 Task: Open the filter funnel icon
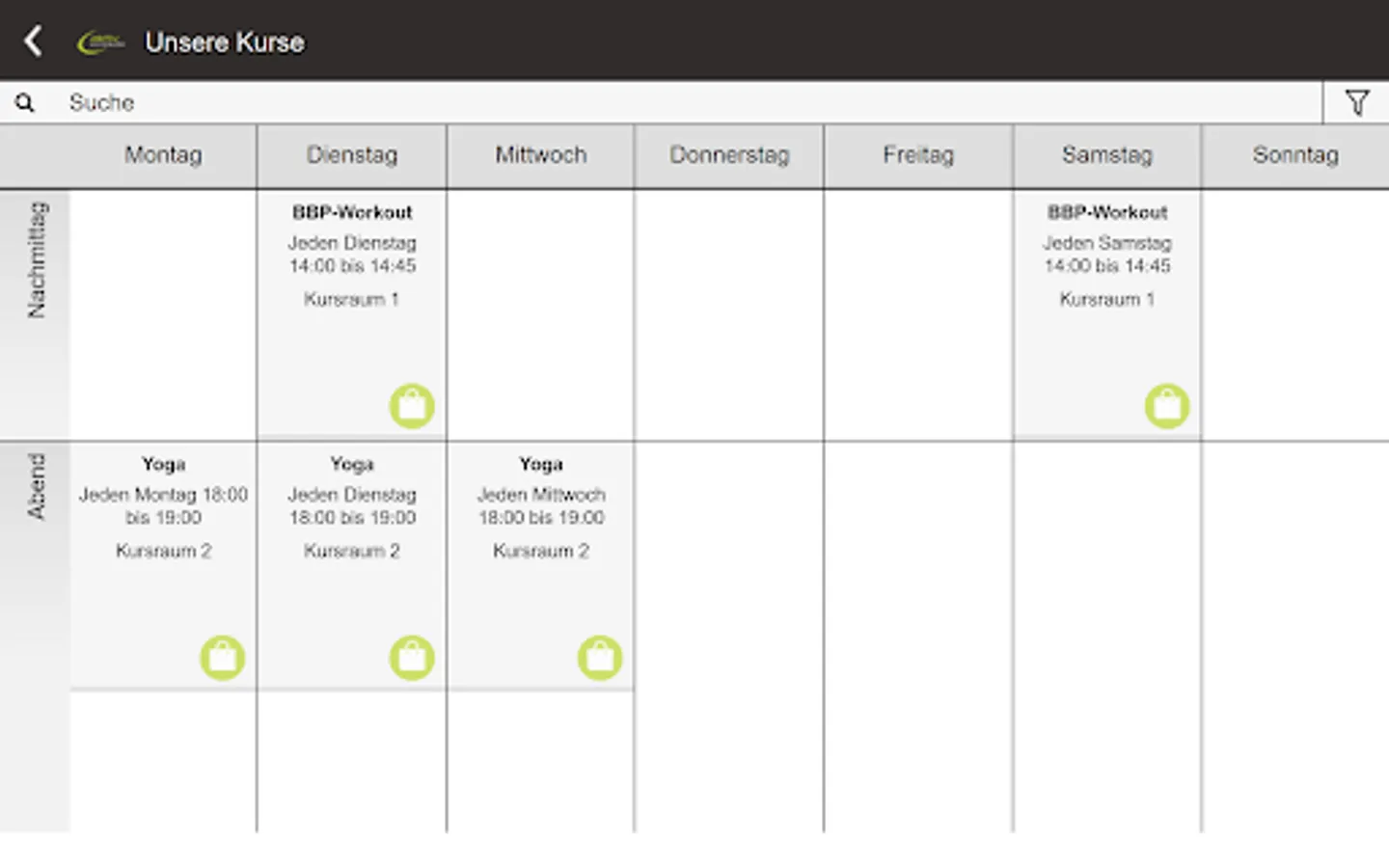(1357, 102)
